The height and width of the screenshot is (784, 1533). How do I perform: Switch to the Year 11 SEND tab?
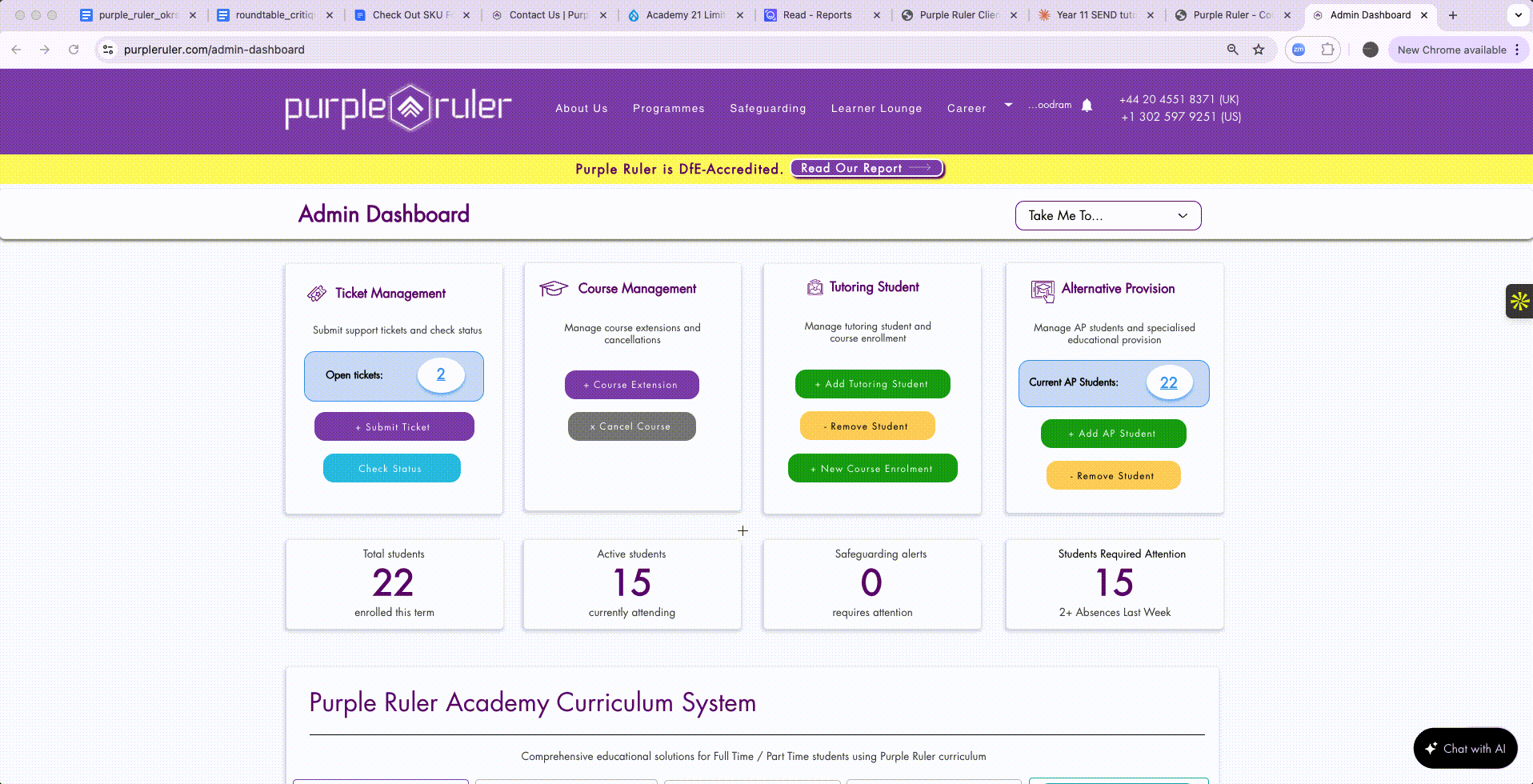[1096, 15]
